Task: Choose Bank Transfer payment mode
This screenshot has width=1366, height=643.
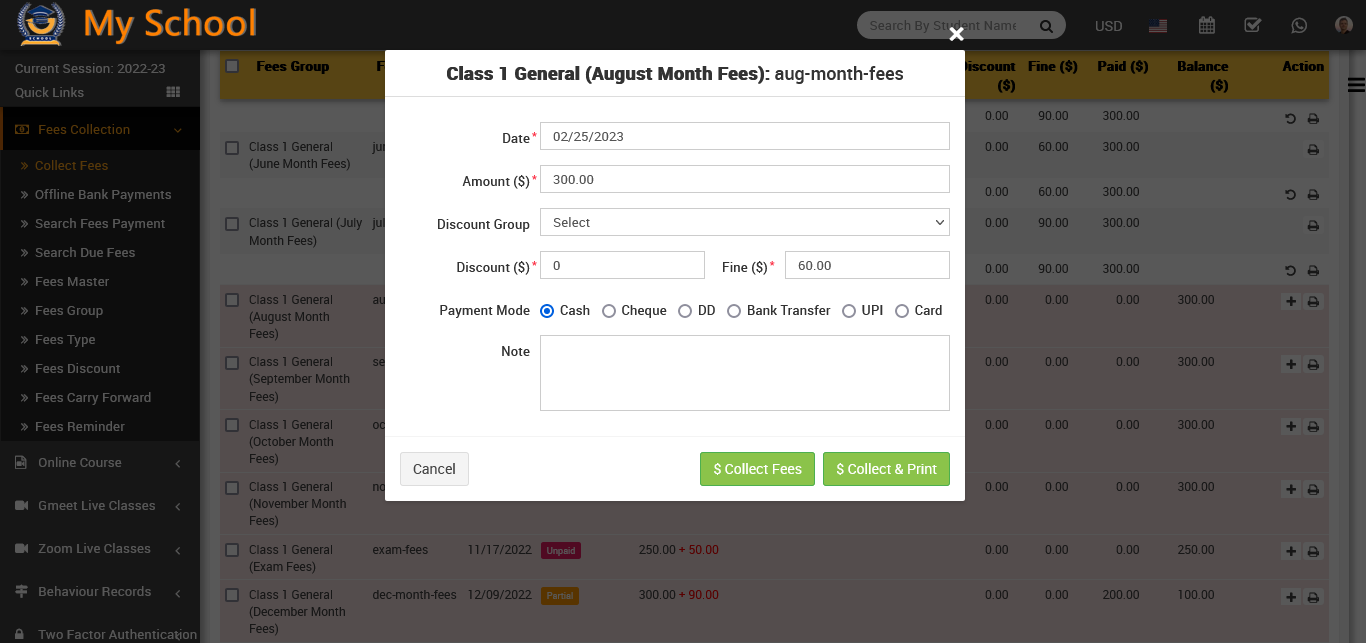Action: [734, 311]
